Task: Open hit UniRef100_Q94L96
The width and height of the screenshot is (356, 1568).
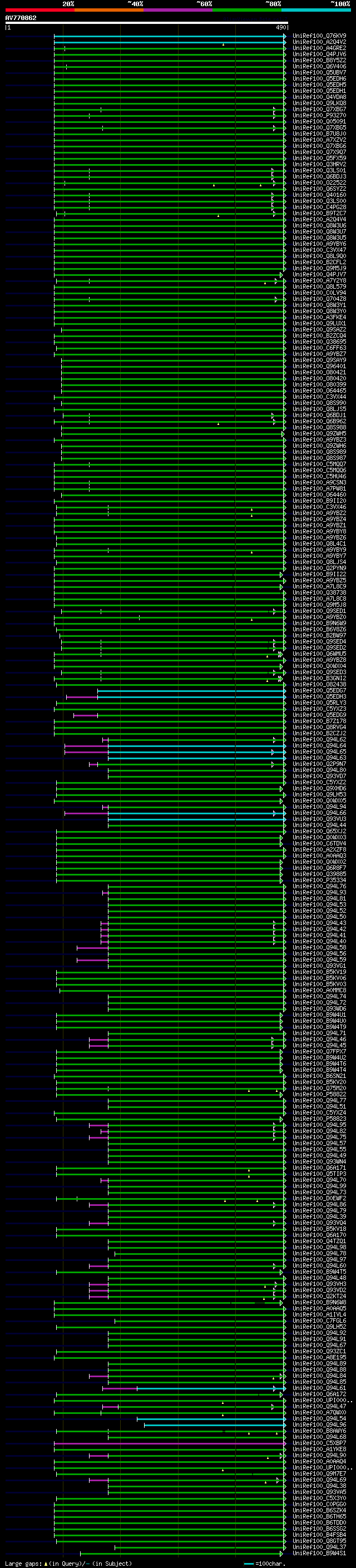Action: [x=319, y=1424]
